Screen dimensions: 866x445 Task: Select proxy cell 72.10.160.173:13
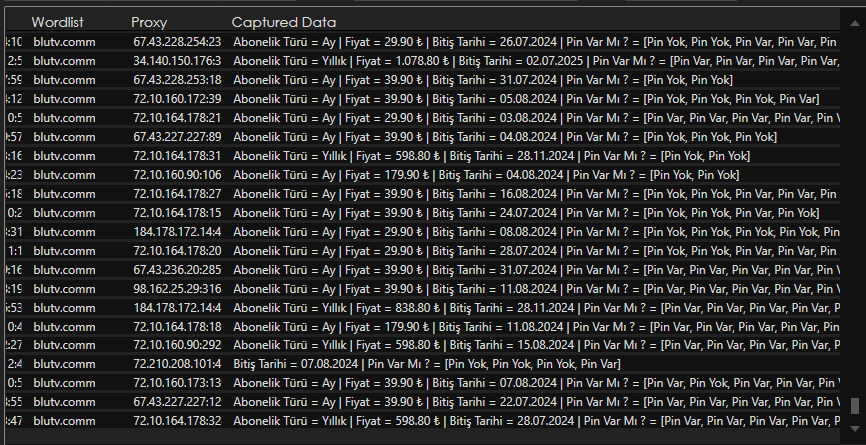177,383
